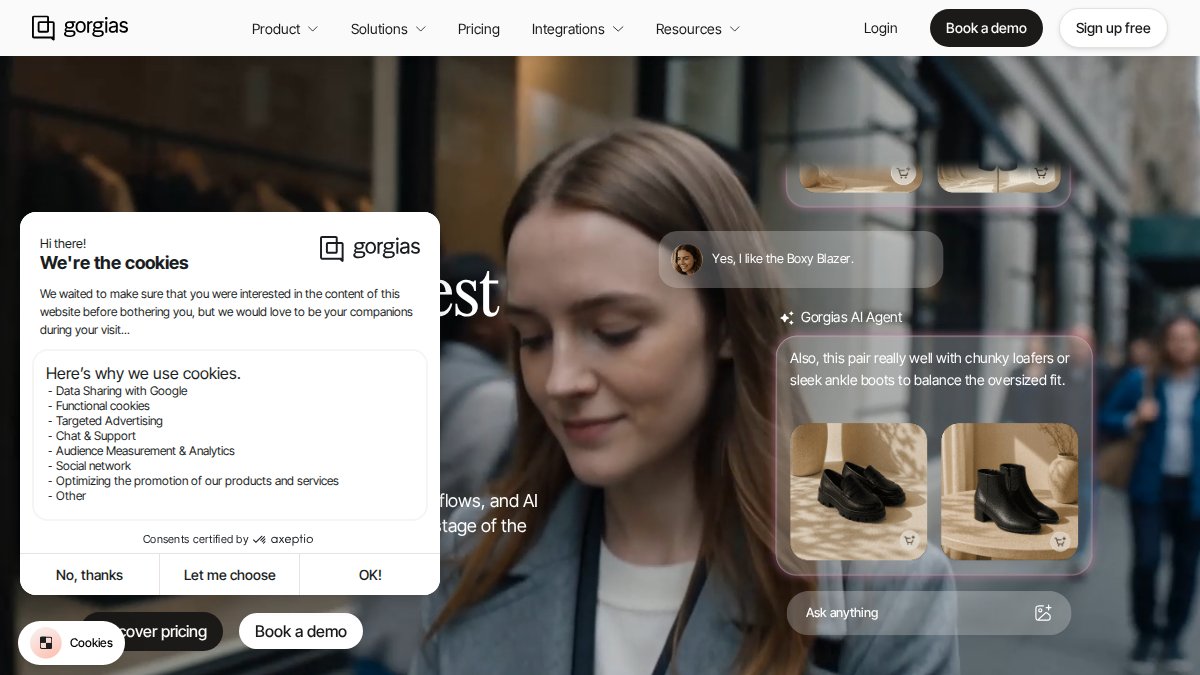Click the customer avatar in chat bubble
Image resolution: width=1200 pixels, height=675 pixels.
coord(687,259)
